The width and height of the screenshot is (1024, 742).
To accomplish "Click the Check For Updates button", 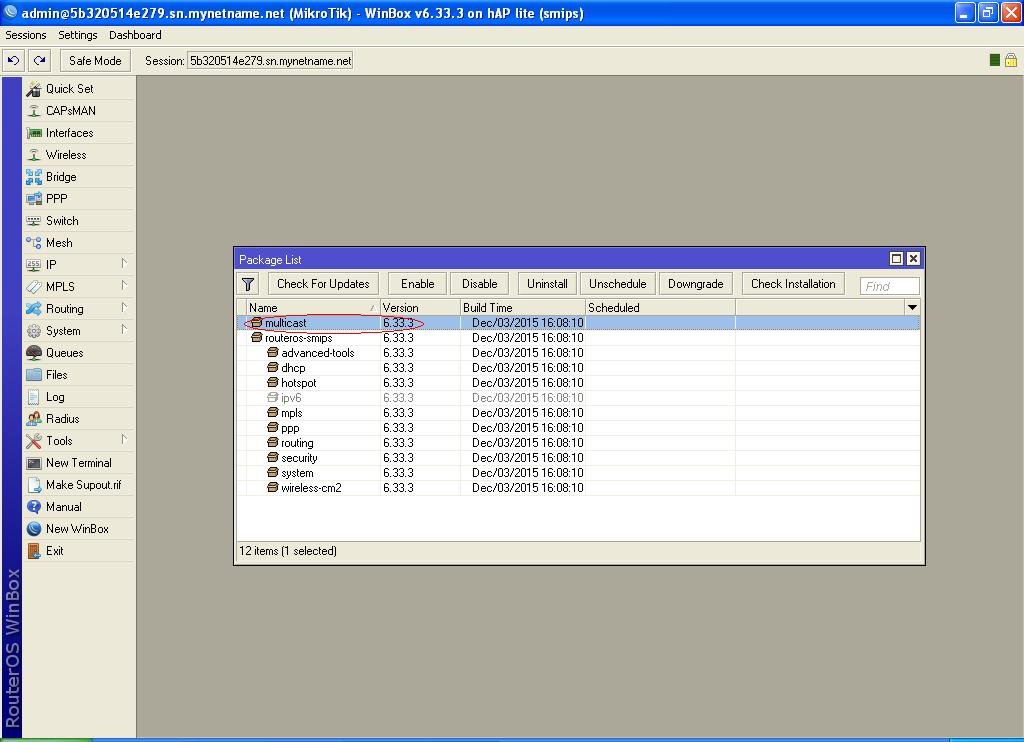I will click(x=323, y=284).
